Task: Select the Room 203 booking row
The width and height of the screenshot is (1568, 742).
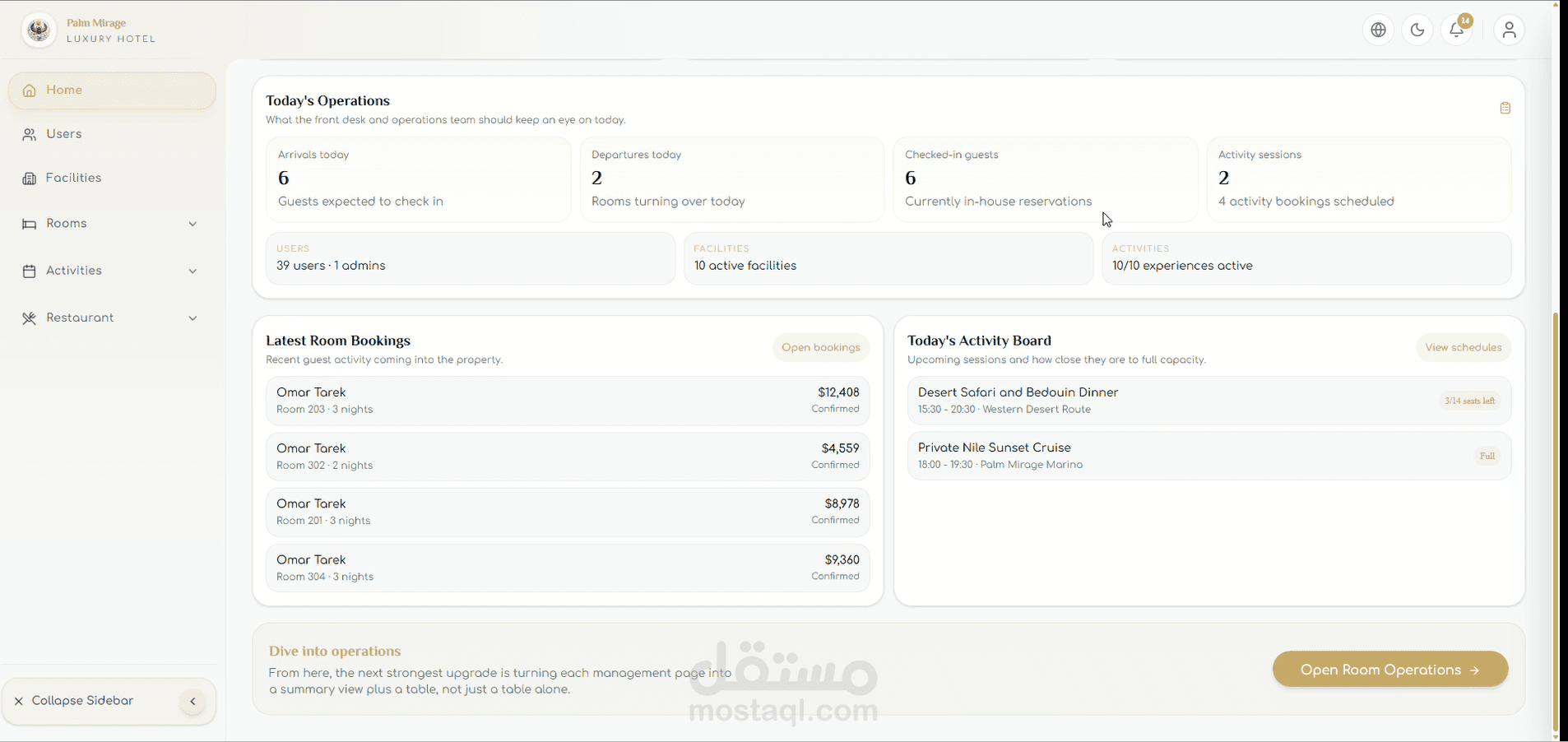Action: coord(568,401)
